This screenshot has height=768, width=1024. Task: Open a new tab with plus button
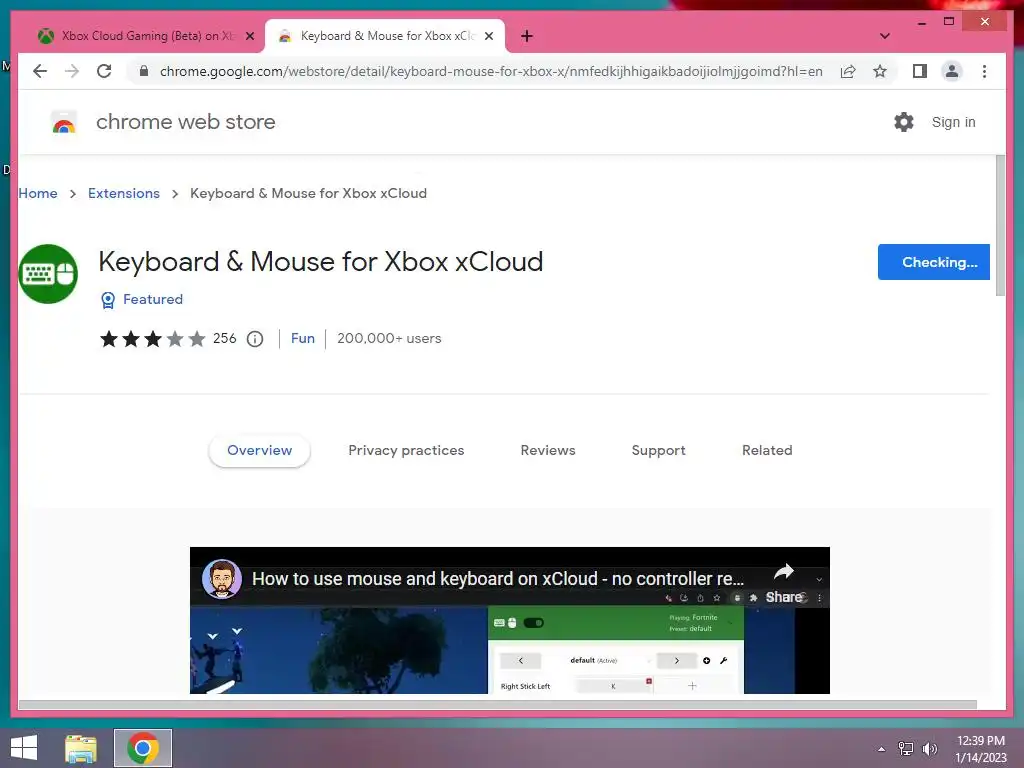[527, 36]
